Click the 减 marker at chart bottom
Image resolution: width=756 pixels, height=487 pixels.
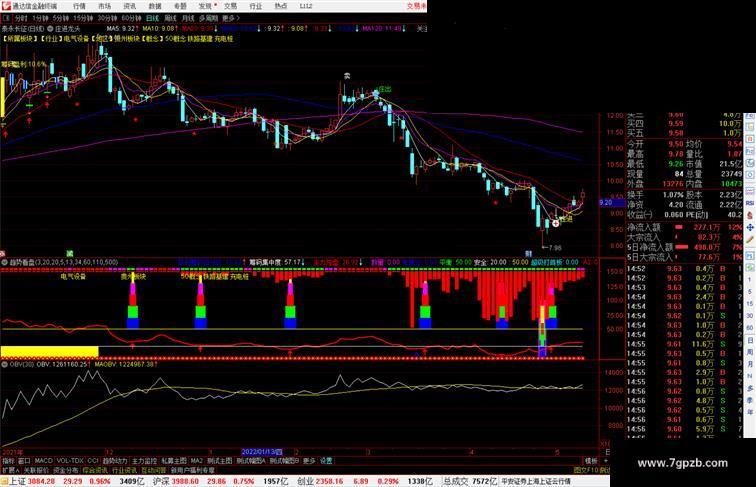(70, 253)
